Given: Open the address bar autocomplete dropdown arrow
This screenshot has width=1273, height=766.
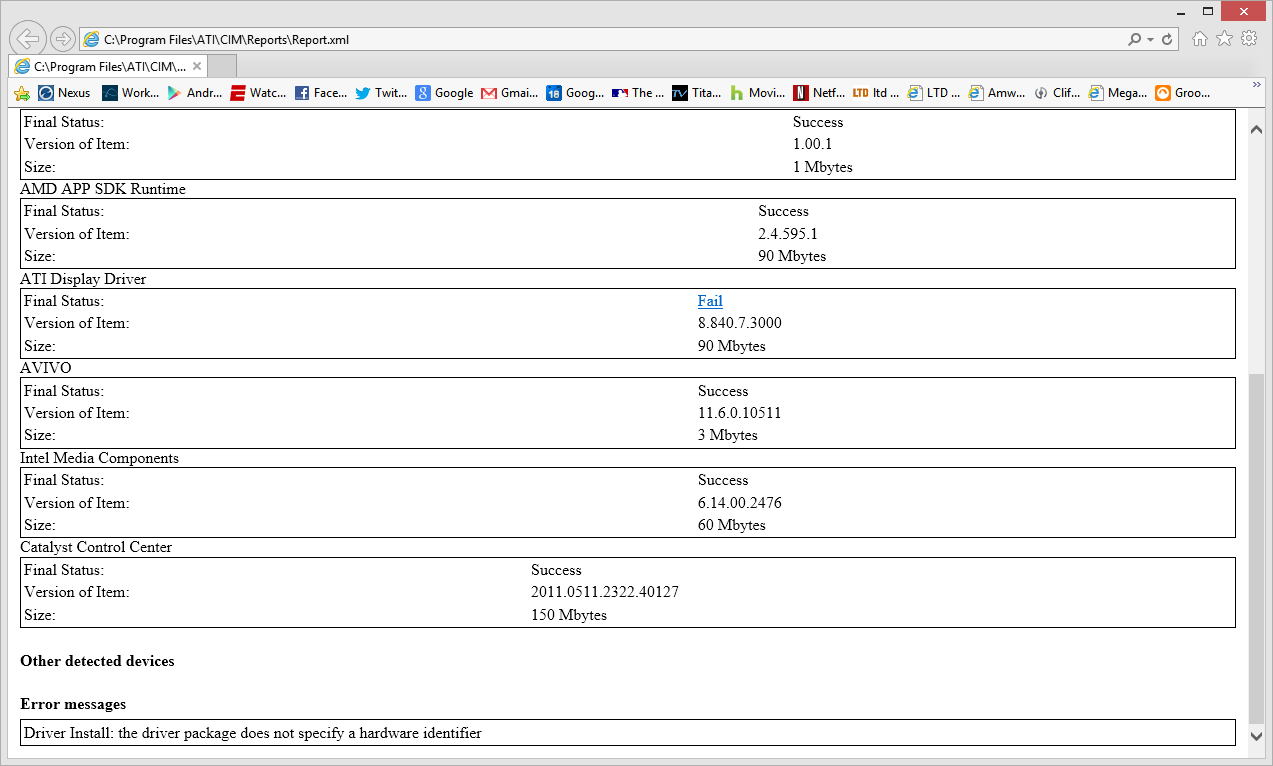Looking at the screenshot, I should pyautogui.click(x=1150, y=39).
